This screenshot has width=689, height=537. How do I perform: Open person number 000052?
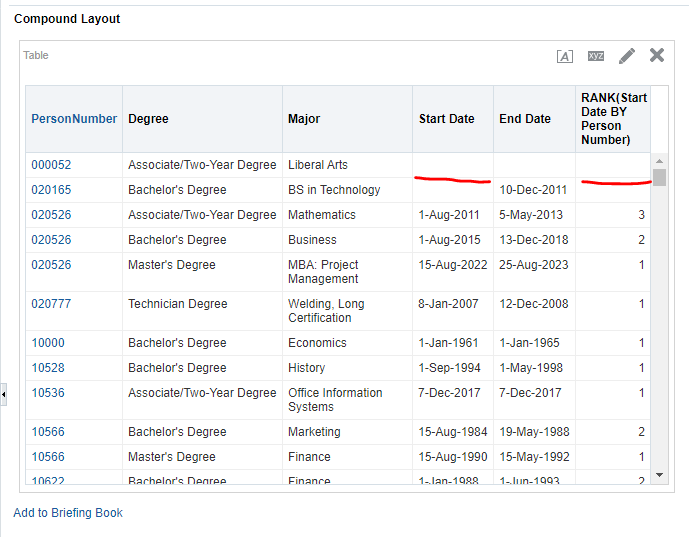[x=51, y=165]
